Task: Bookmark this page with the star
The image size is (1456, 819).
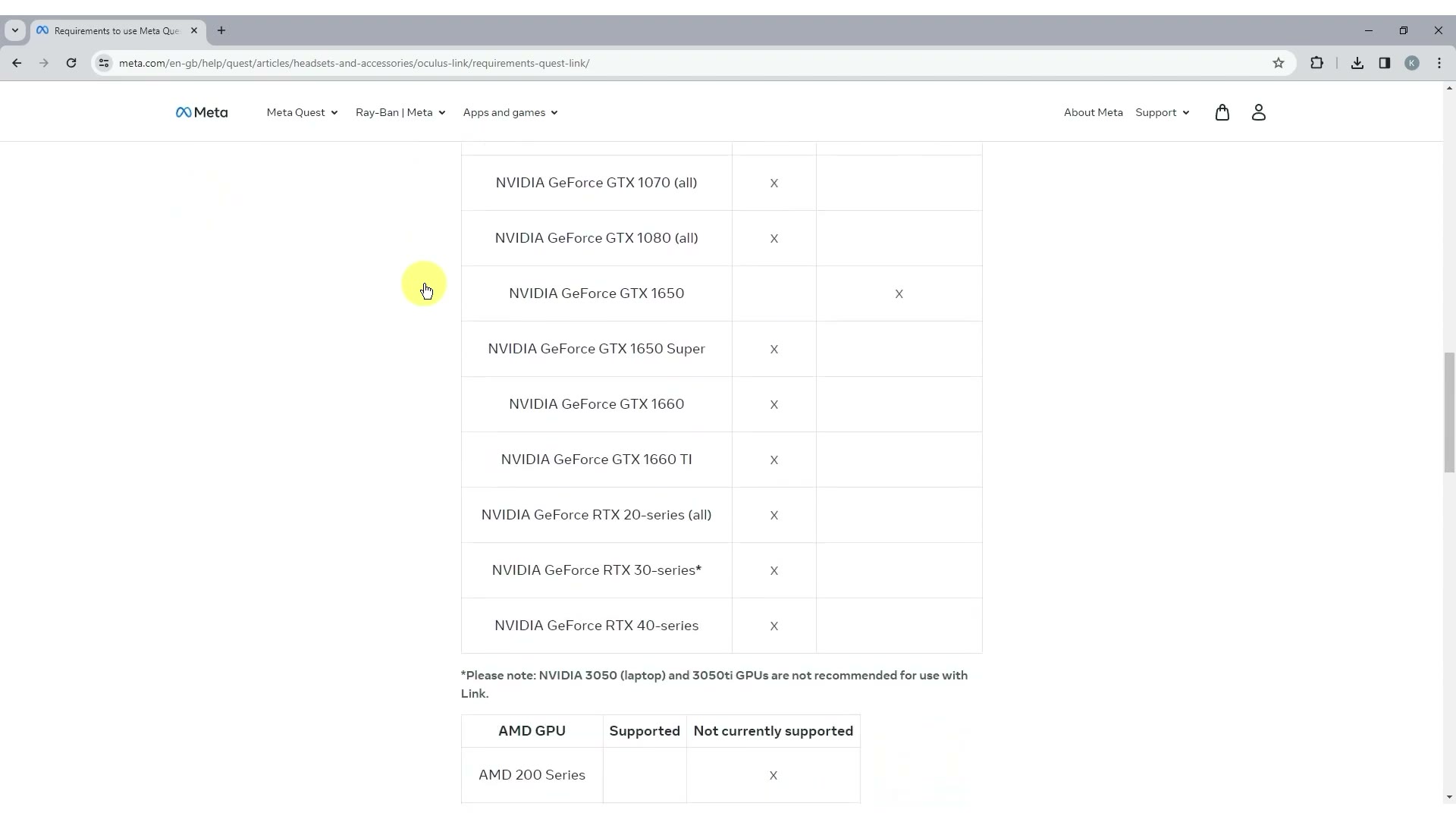Action: pos(1279,63)
